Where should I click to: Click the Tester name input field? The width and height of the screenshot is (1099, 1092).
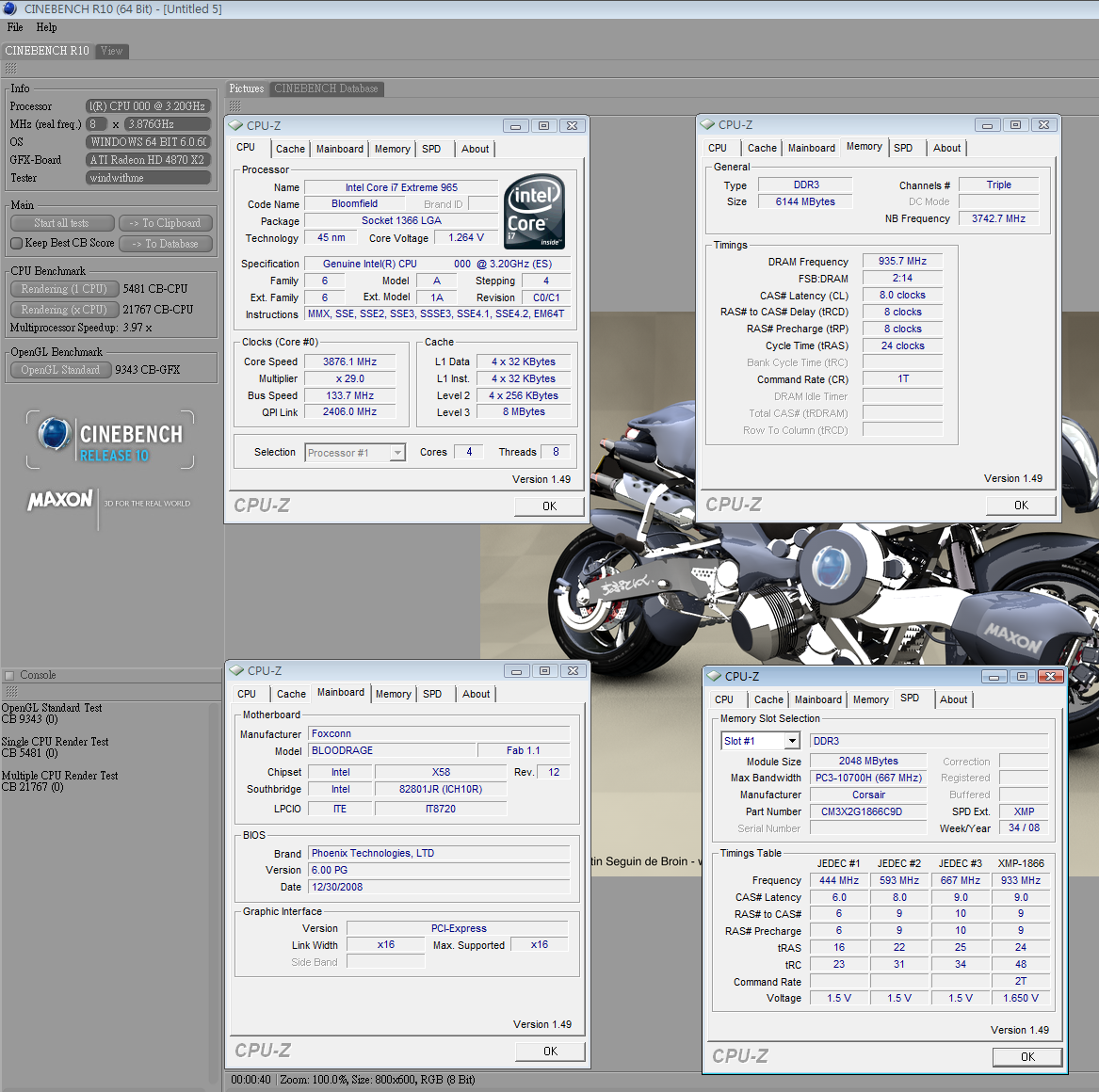(x=148, y=178)
